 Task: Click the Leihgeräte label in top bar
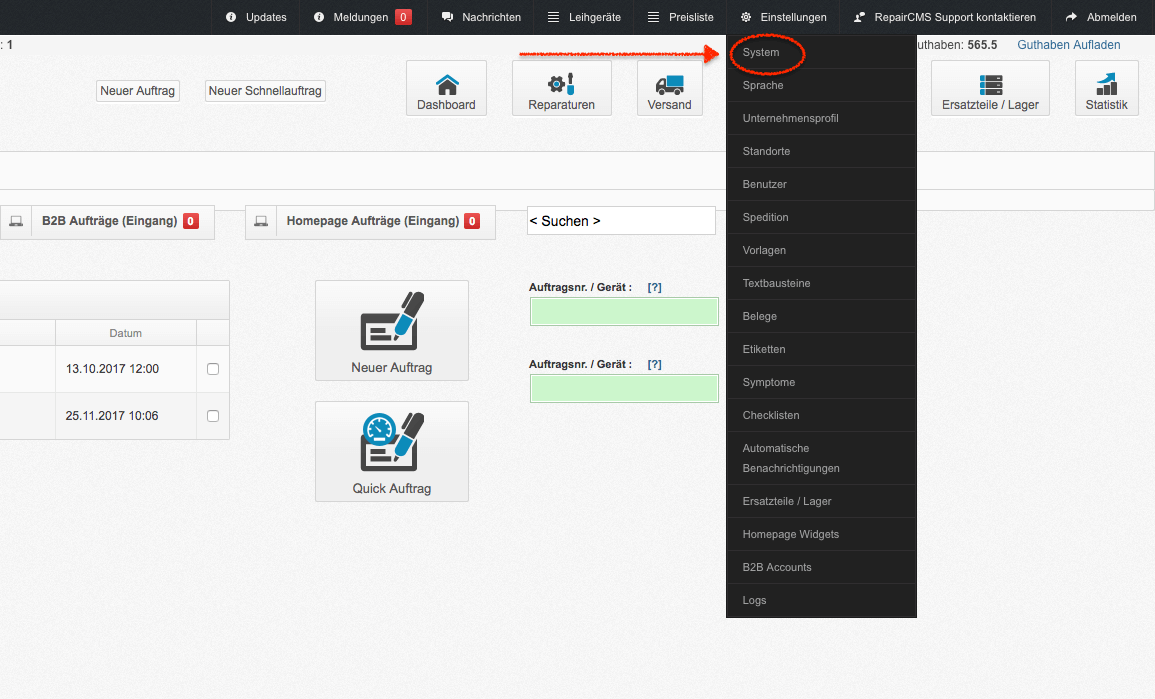pos(594,17)
